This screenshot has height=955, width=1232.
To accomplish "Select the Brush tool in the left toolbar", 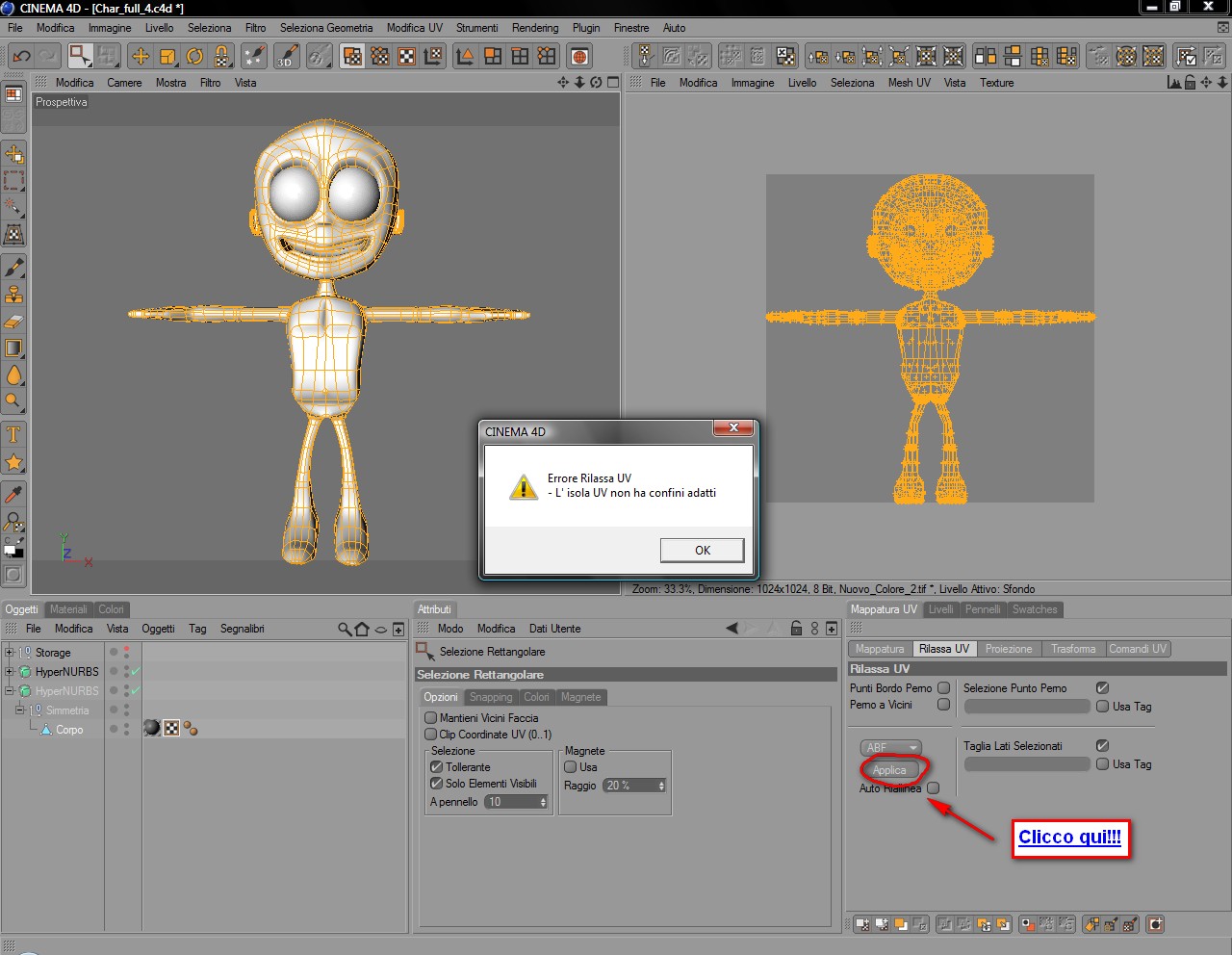I will [x=13, y=267].
